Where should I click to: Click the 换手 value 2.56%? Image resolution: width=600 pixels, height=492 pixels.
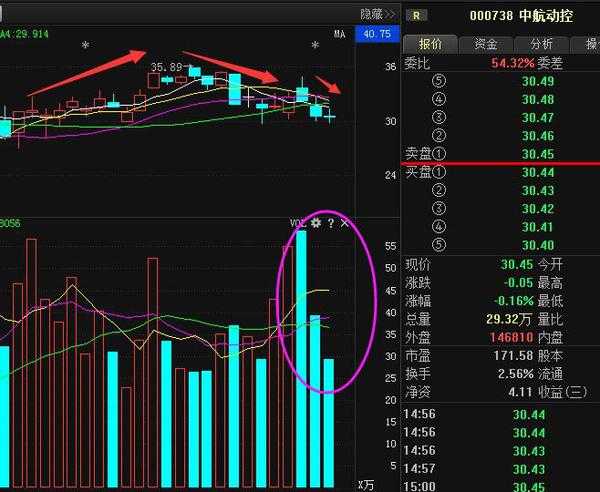pos(516,374)
